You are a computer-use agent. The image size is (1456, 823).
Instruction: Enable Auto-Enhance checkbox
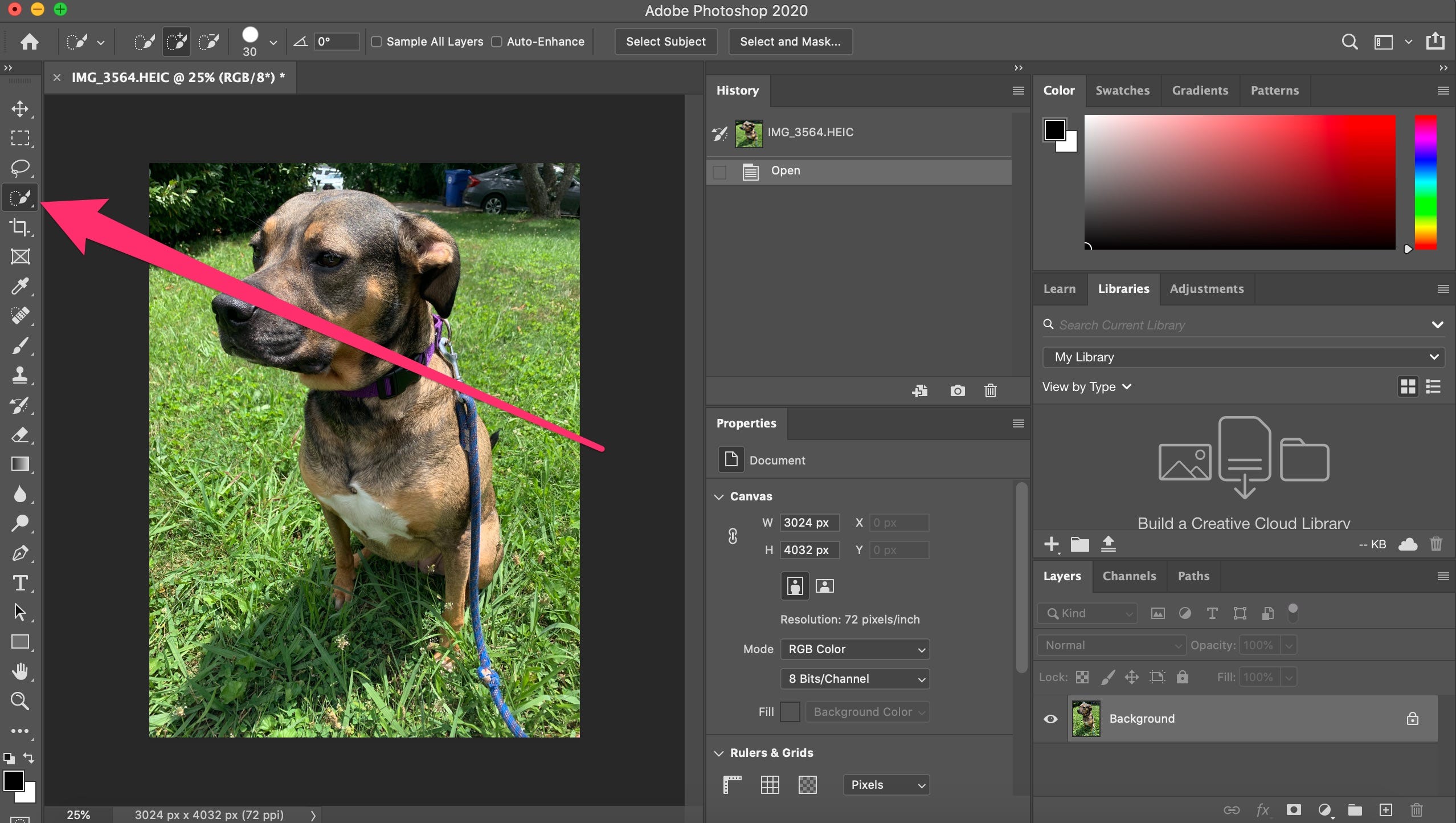pyautogui.click(x=498, y=41)
